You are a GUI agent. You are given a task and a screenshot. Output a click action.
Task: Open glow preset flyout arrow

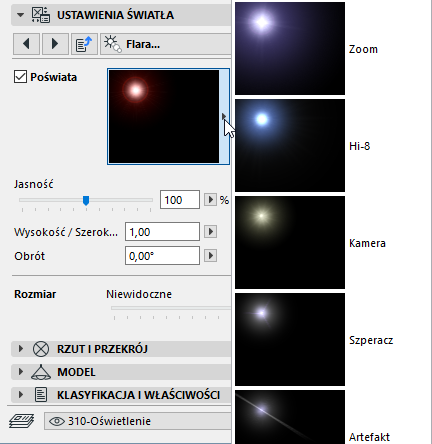[224, 116]
